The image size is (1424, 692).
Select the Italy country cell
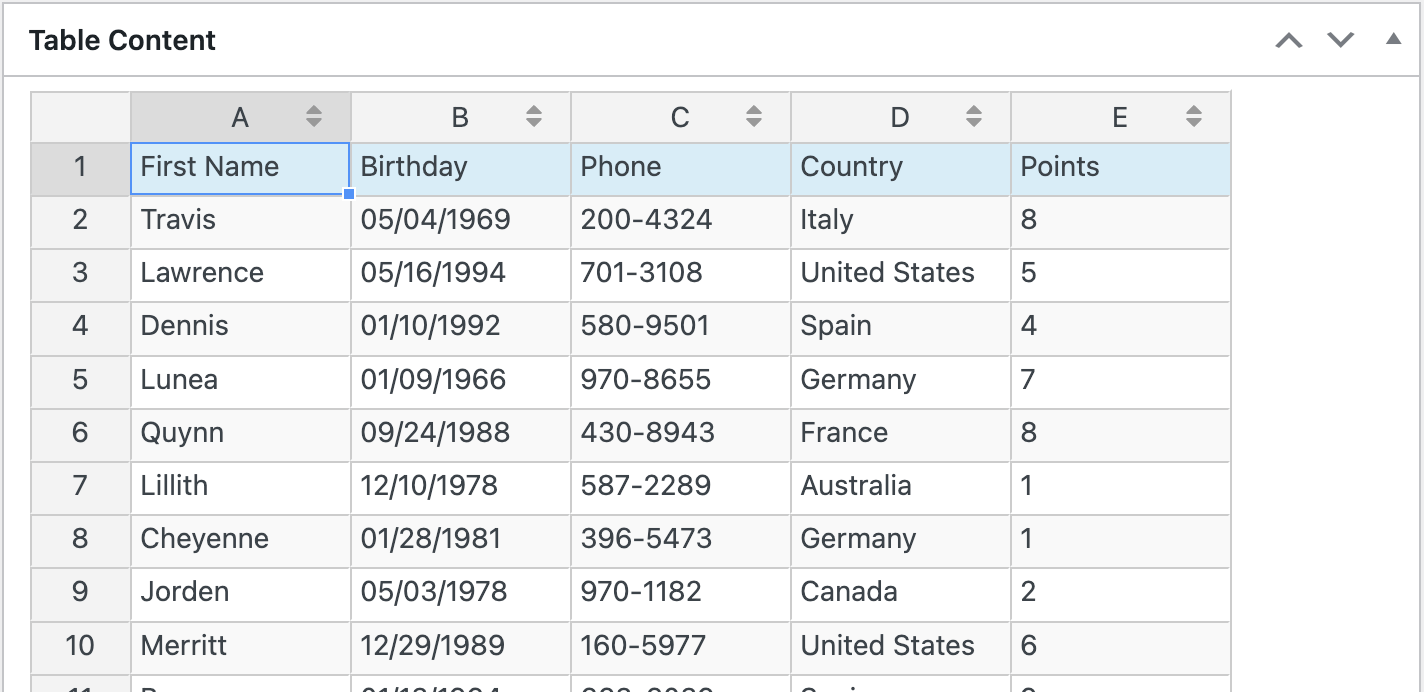click(900, 222)
